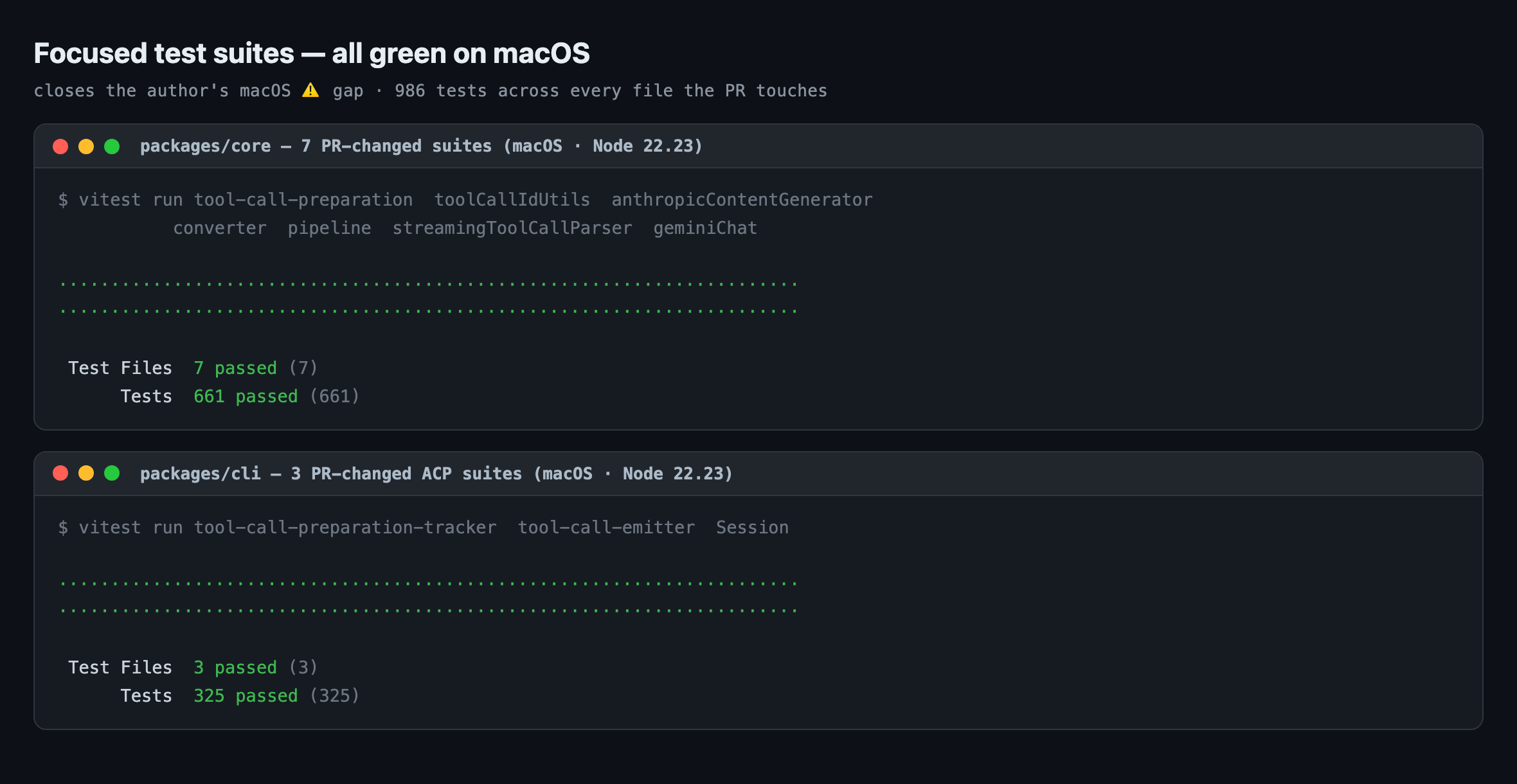Select the '325 passed' test result
Viewport: 1517px width, 784px height.
(x=246, y=696)
